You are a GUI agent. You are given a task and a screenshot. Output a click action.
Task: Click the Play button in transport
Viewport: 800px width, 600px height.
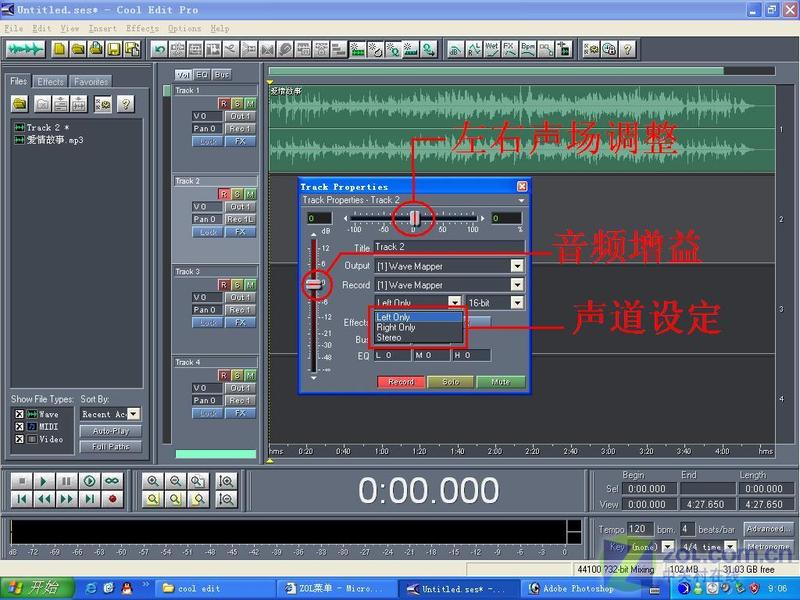pos(44,481)
